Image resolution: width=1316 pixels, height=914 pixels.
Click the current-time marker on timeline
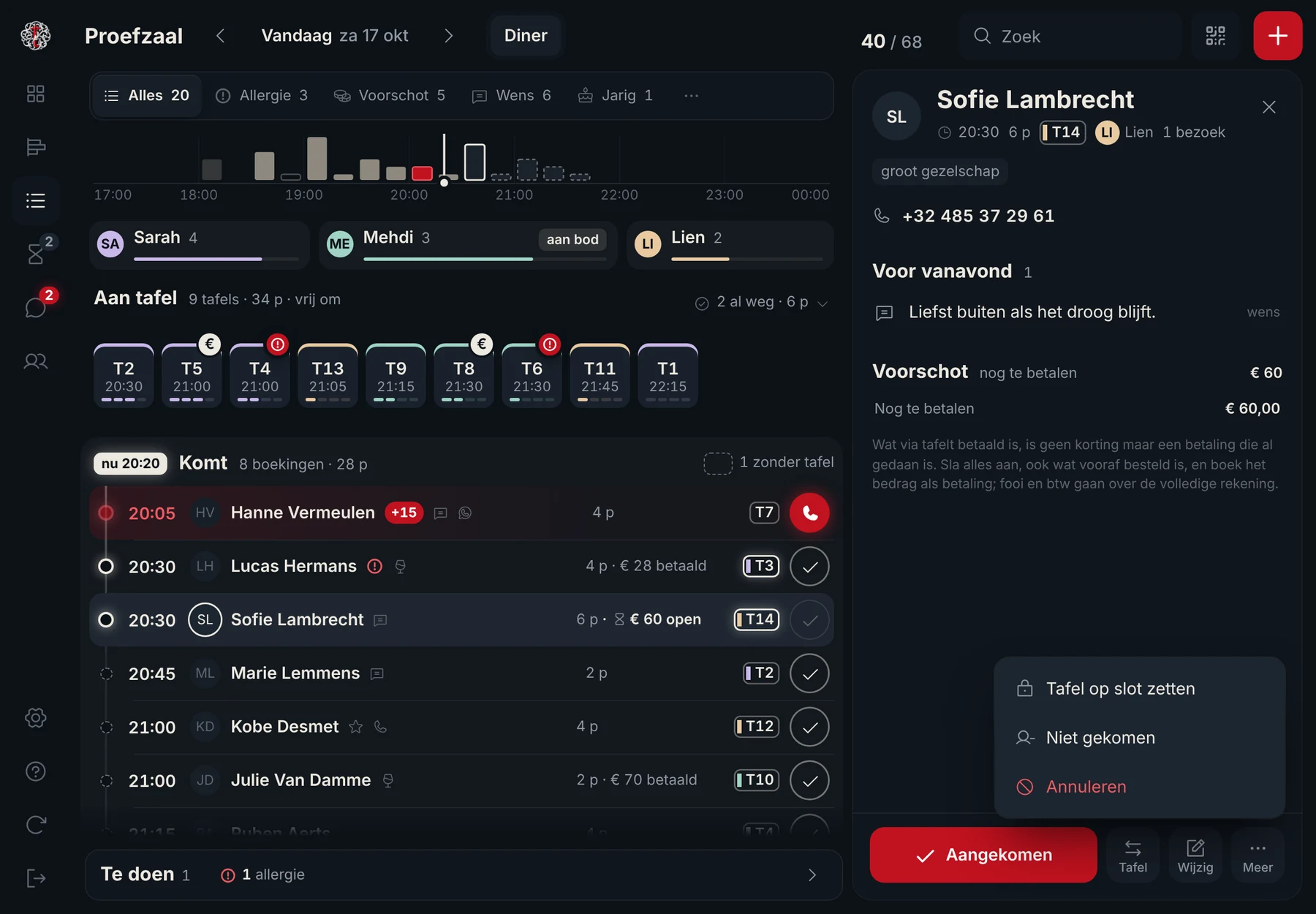pos(444,182)
